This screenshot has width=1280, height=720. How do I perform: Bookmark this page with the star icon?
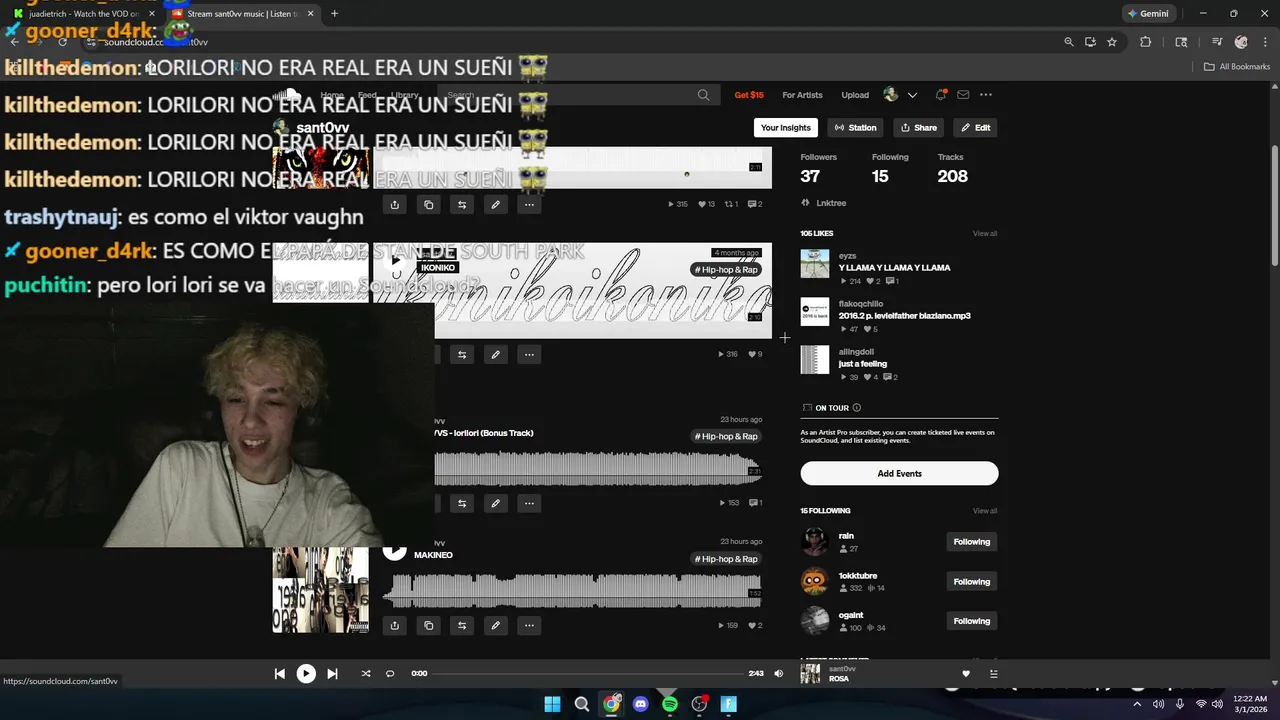click(x=1112, y=42)
